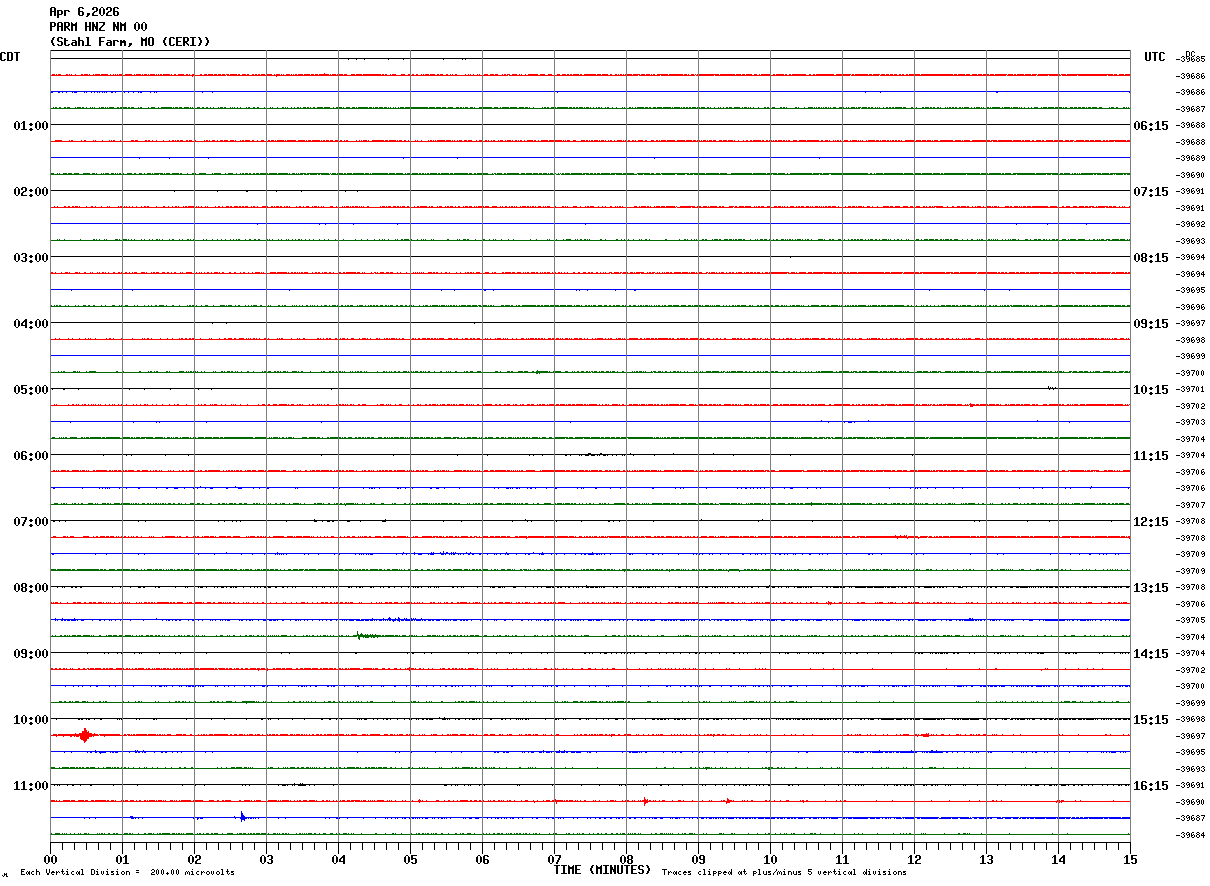Click the "(Stahl Farm, MO (CERI))" station name
This screenshot has height=886, width=1210.
(x=130, y=42)
